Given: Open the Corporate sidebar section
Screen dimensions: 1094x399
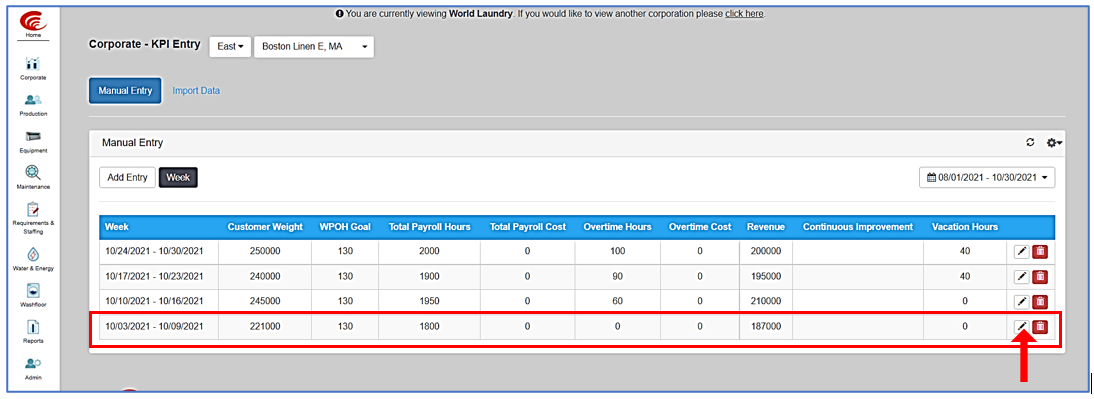Looking at the screenshot, I should click(33, 69).
